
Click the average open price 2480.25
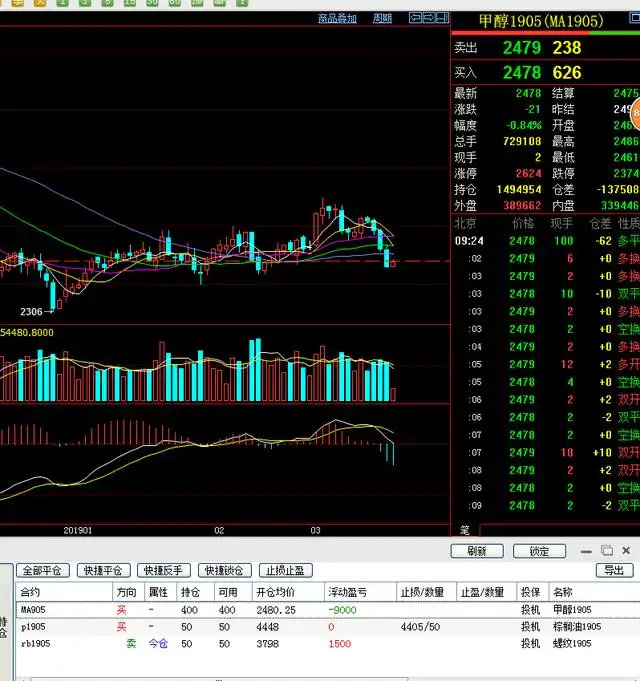tap(276, 610)
